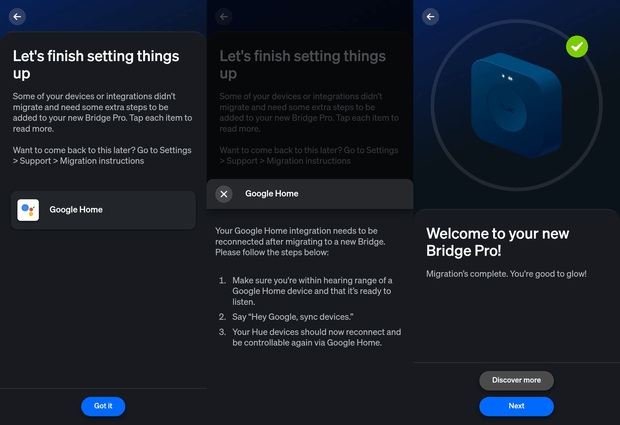Image resolution: width=620 pixels, height=425 pixels.
Task: Open the Discover more button
Action: tap(516, 380)
